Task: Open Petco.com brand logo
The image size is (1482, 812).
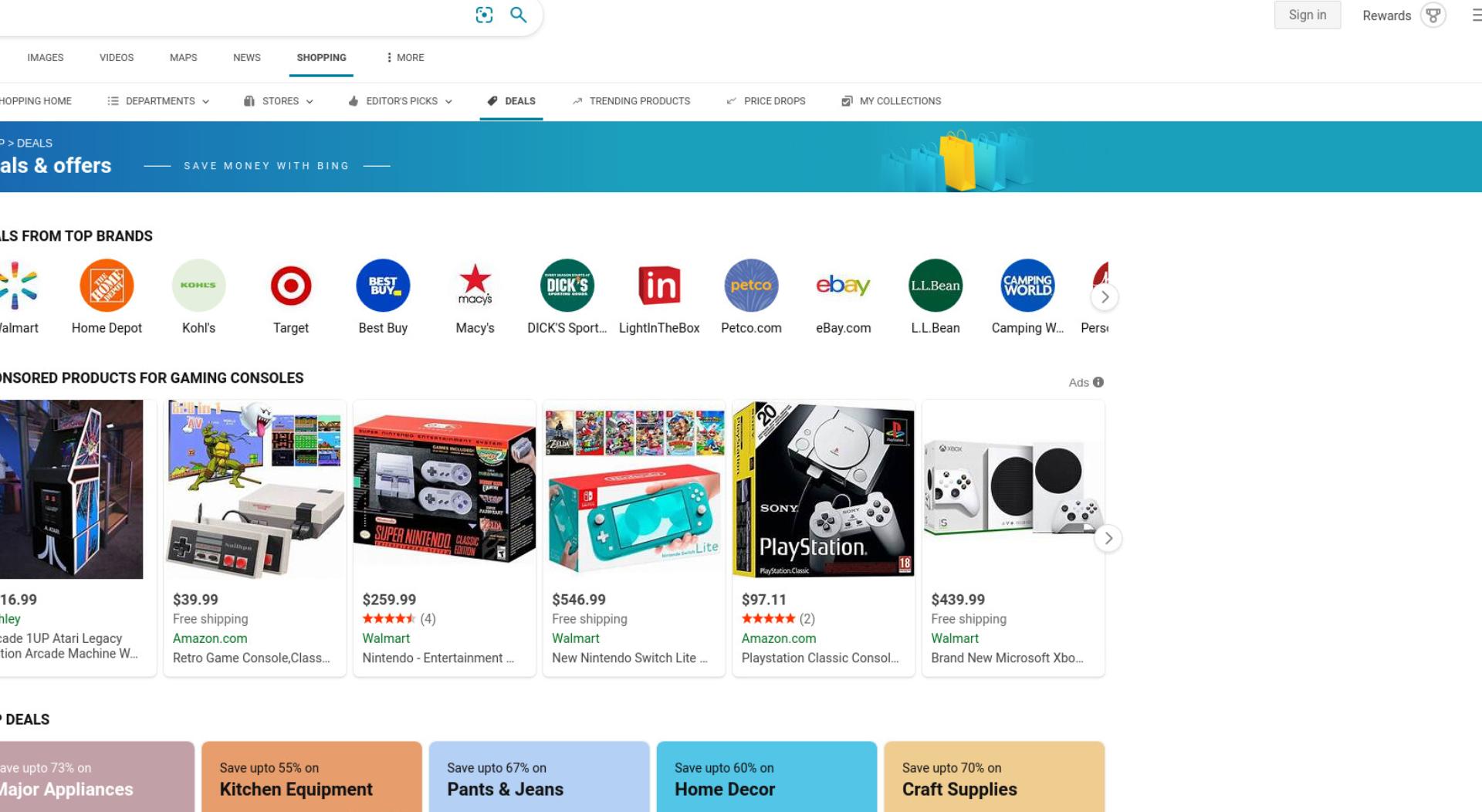Action: pyautogui.click(x=751, y=286)
